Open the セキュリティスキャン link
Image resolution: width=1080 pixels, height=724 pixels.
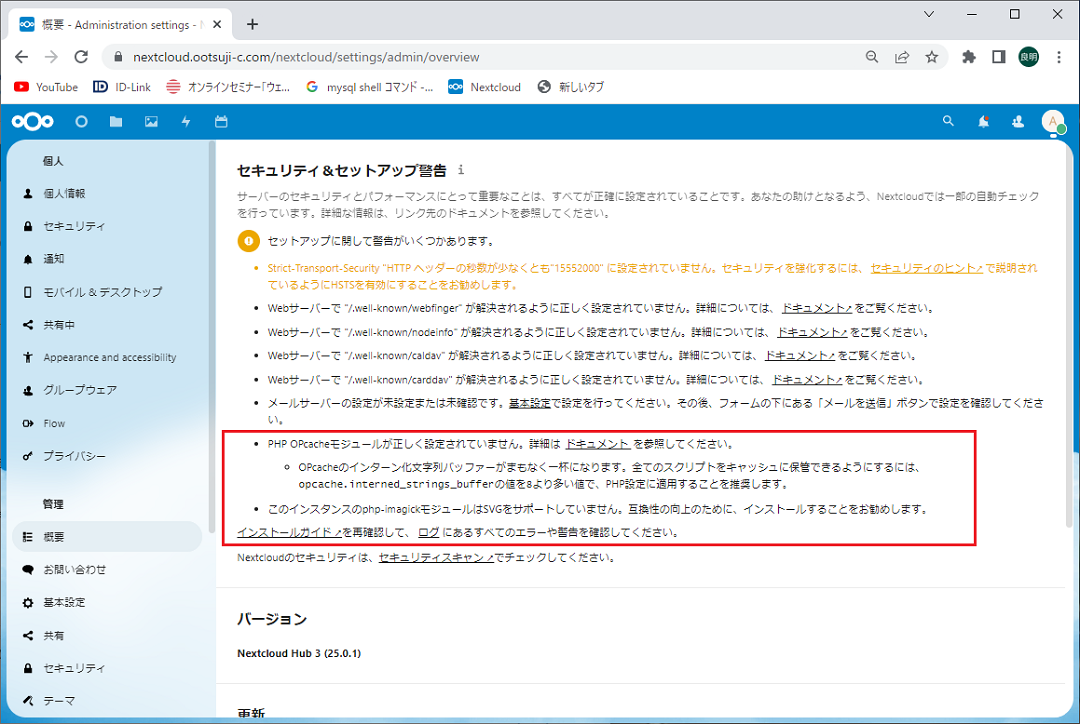435,558
